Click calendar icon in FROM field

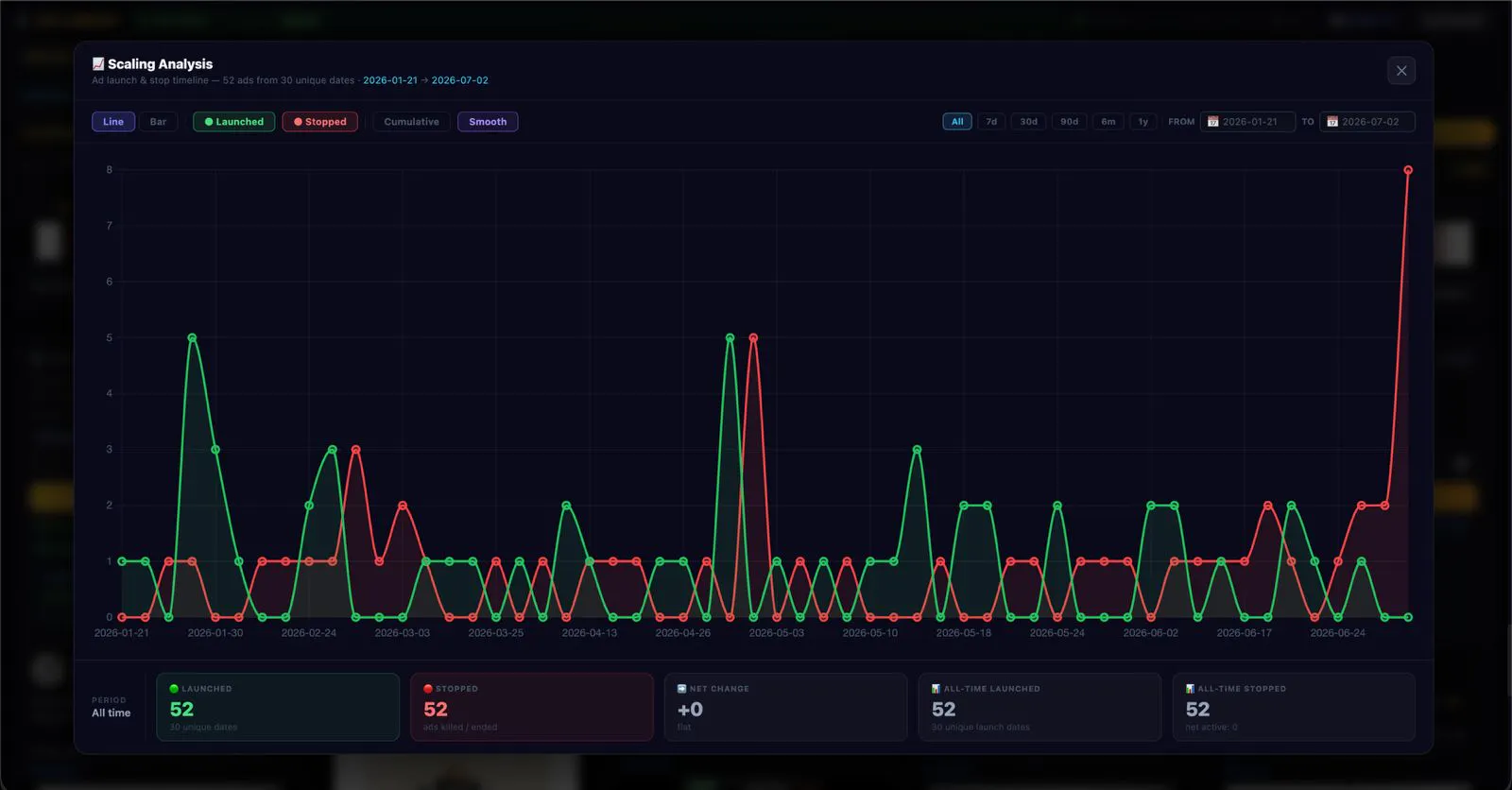[x=1213, y=122]
